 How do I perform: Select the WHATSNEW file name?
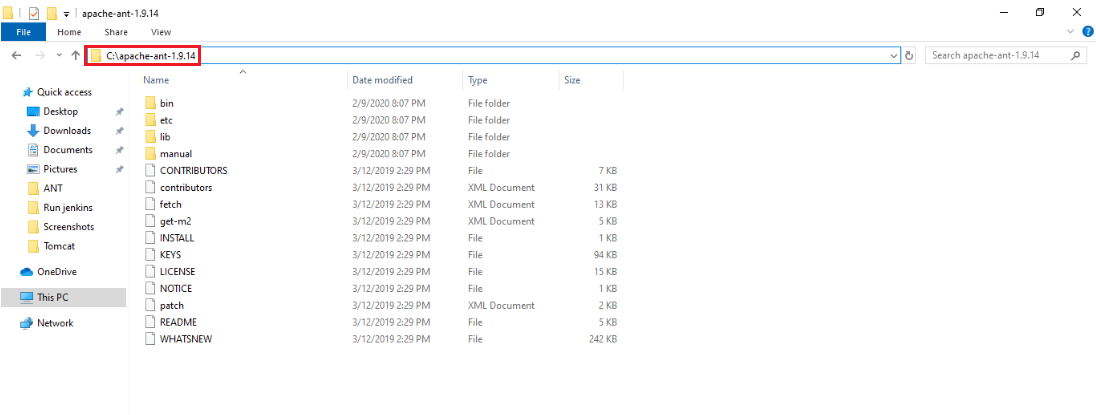[x=186, y=339]
